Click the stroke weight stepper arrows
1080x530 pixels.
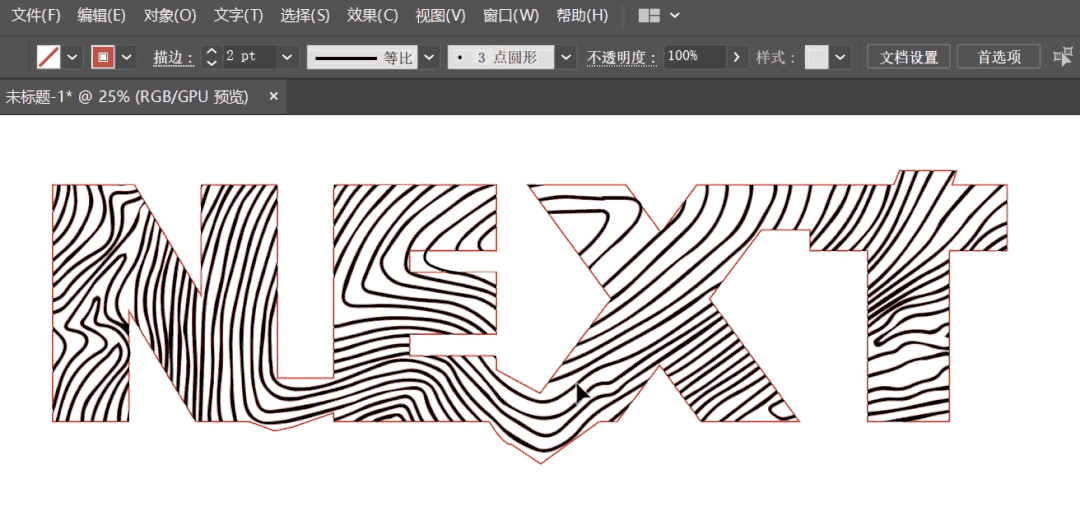point(212,57)
